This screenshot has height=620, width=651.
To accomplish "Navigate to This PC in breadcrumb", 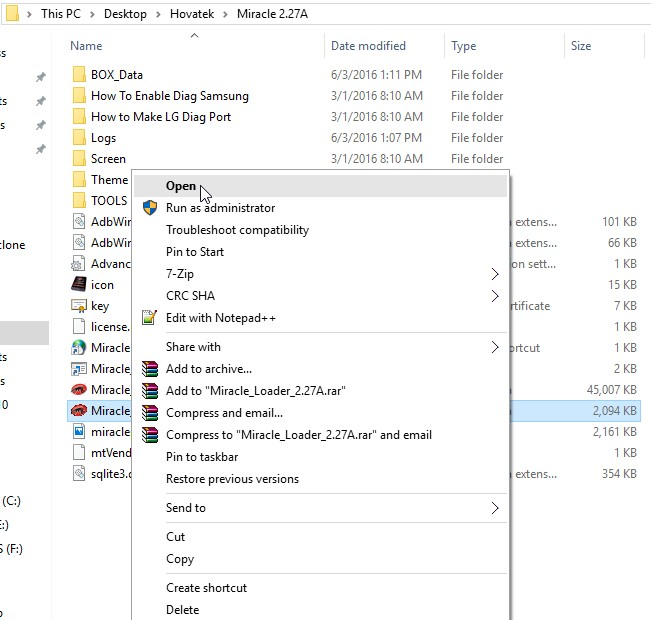I will 61,14.
